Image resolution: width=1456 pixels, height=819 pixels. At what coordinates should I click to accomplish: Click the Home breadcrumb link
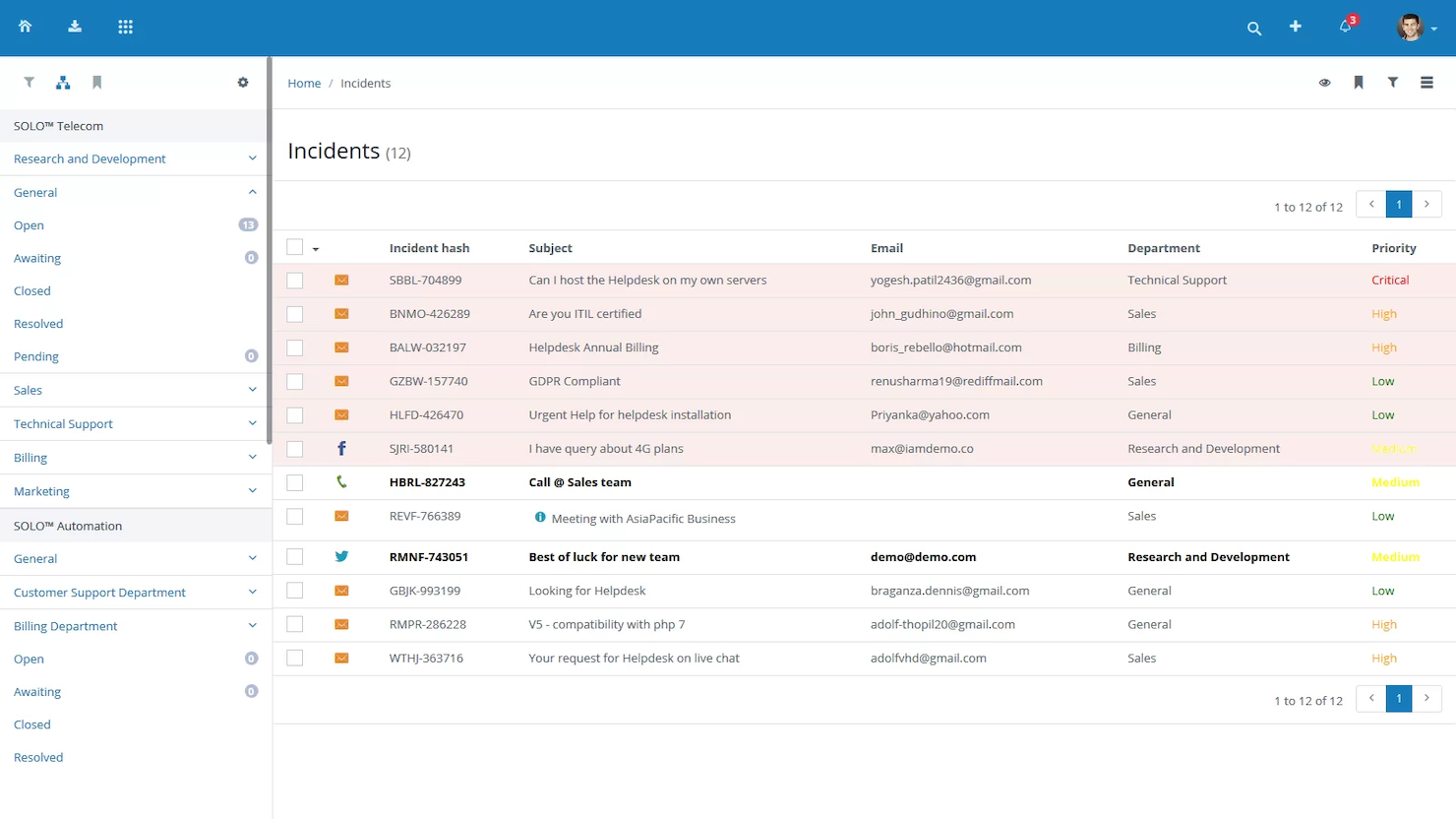tap(304, 83)
